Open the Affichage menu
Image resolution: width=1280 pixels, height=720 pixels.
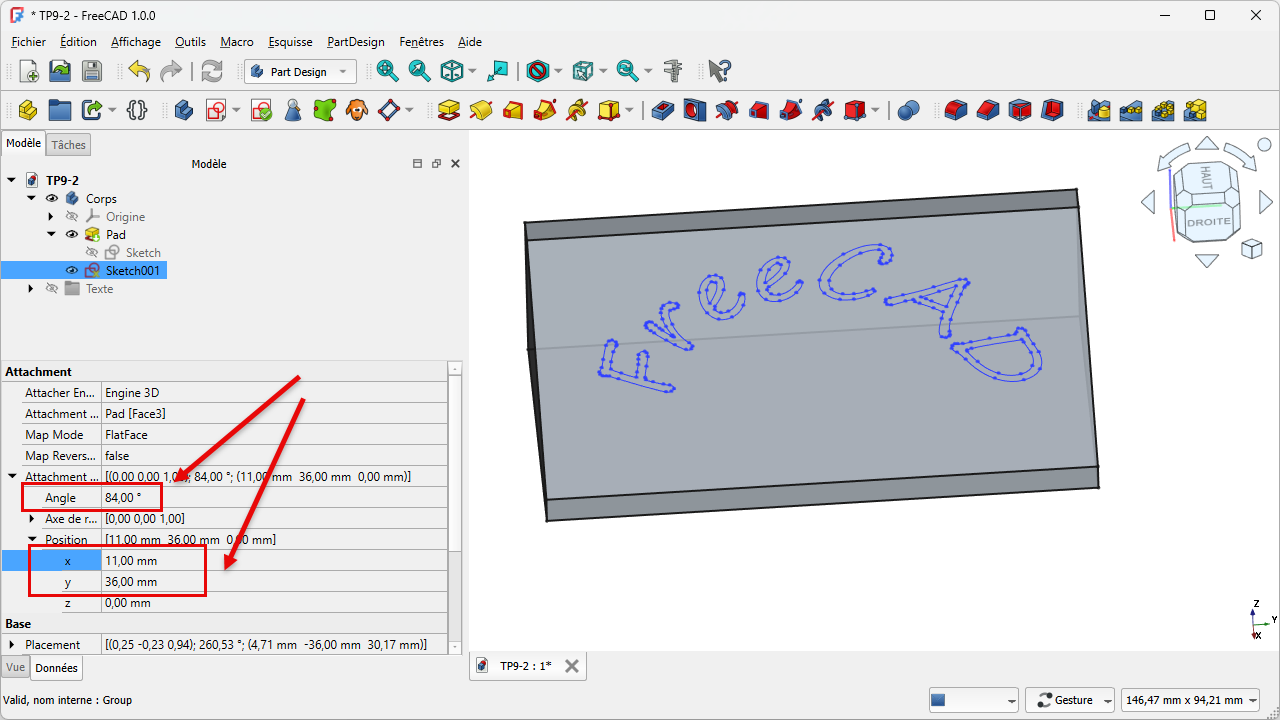[x=136, y=42]
